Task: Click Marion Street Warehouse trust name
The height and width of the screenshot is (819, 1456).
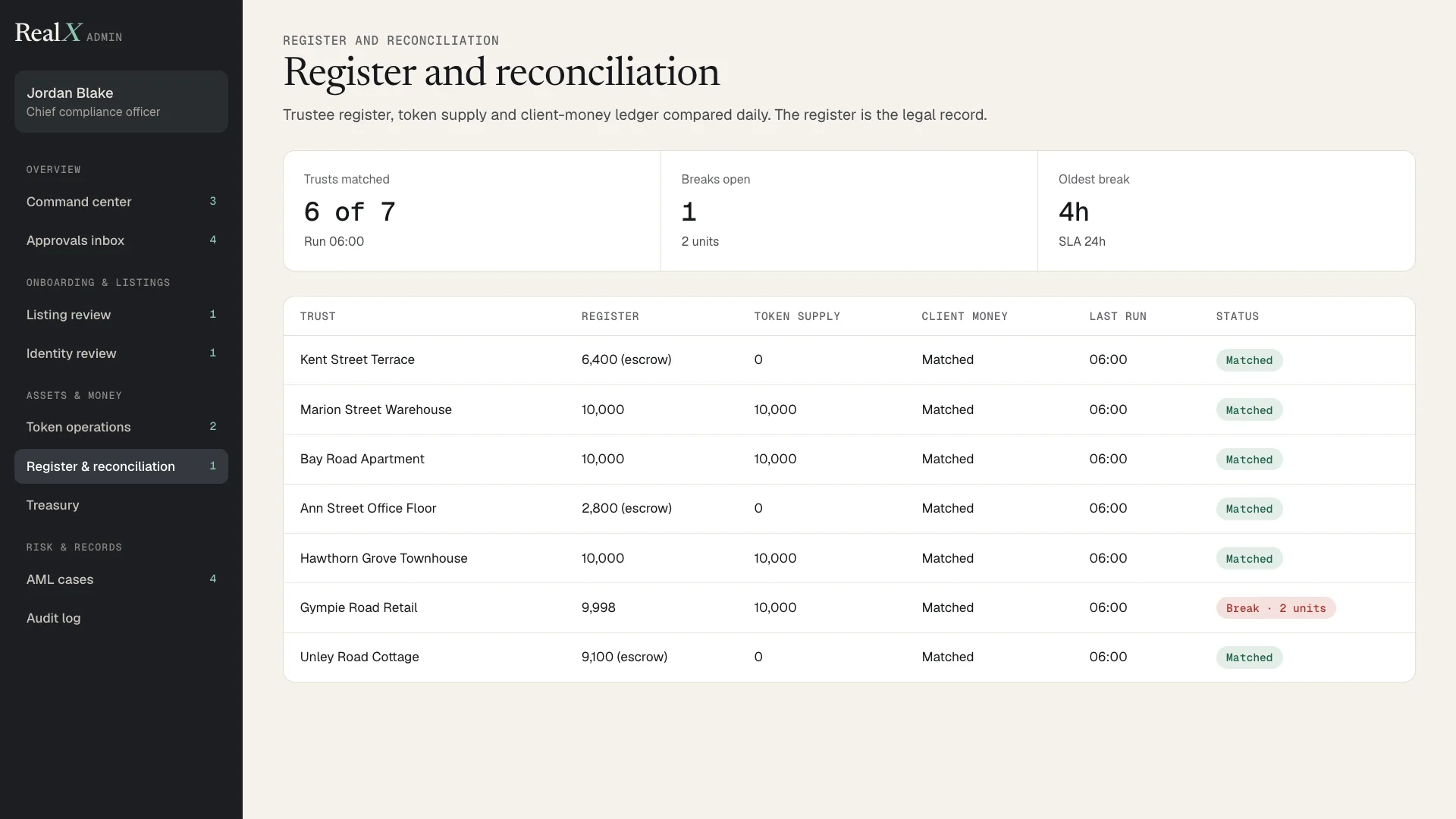Action: pos(376,409)
